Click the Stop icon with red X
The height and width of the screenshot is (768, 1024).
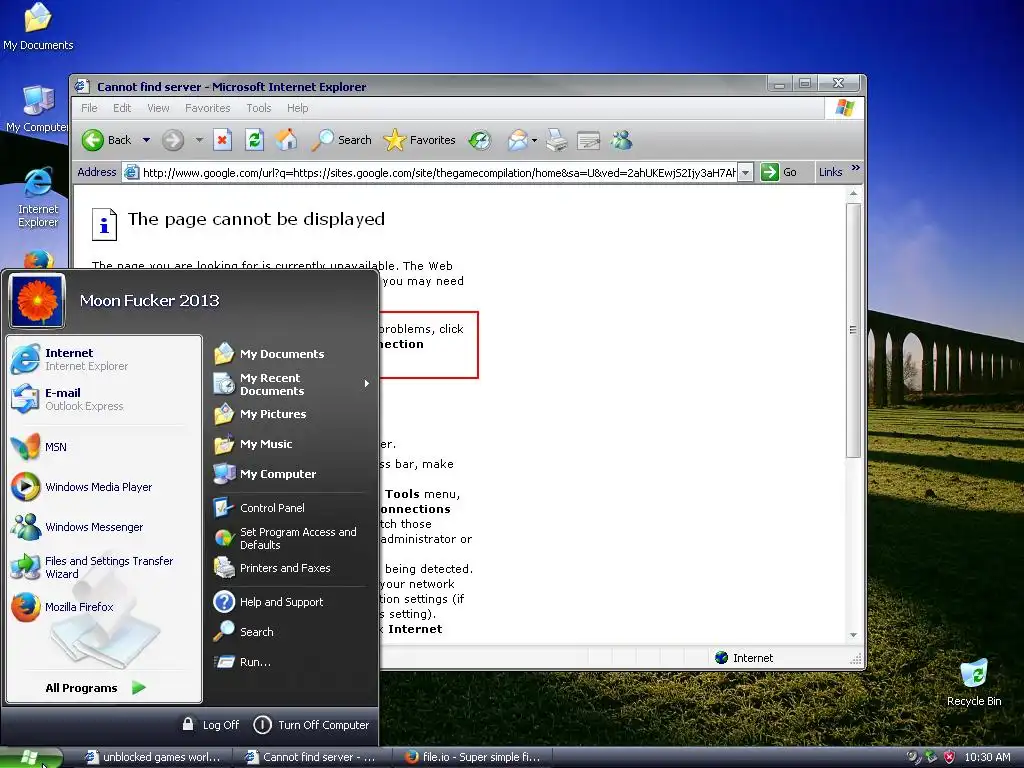[x=223, y=140]
